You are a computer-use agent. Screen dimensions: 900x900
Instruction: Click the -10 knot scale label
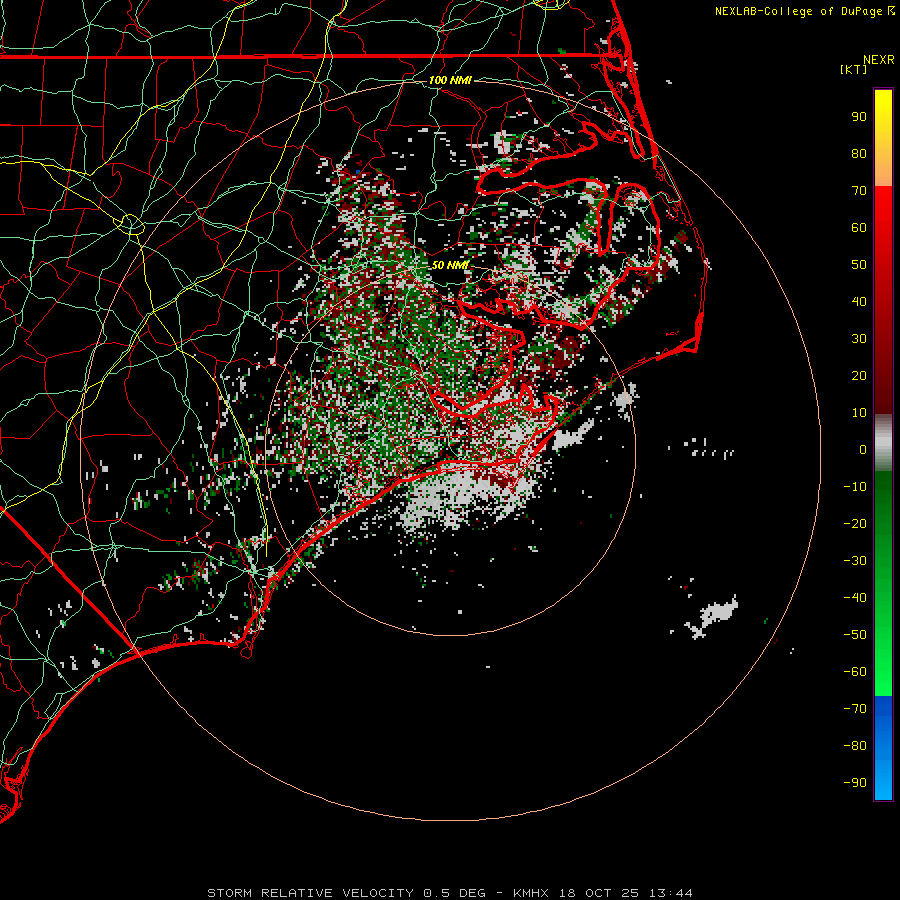coord(855,487)
